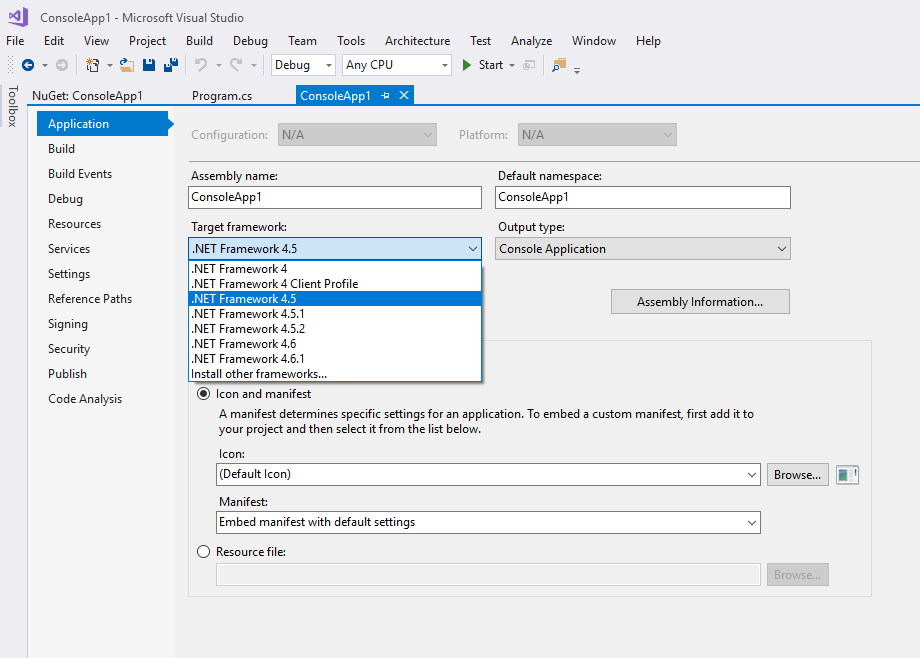The height and width of the screenshot is (658, 920).
Task: Click the New Project toolbar icon
Action: 92,65
